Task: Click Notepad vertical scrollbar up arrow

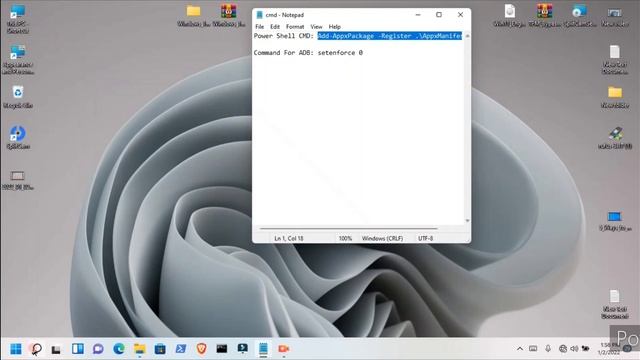Action: coord(467,36)
